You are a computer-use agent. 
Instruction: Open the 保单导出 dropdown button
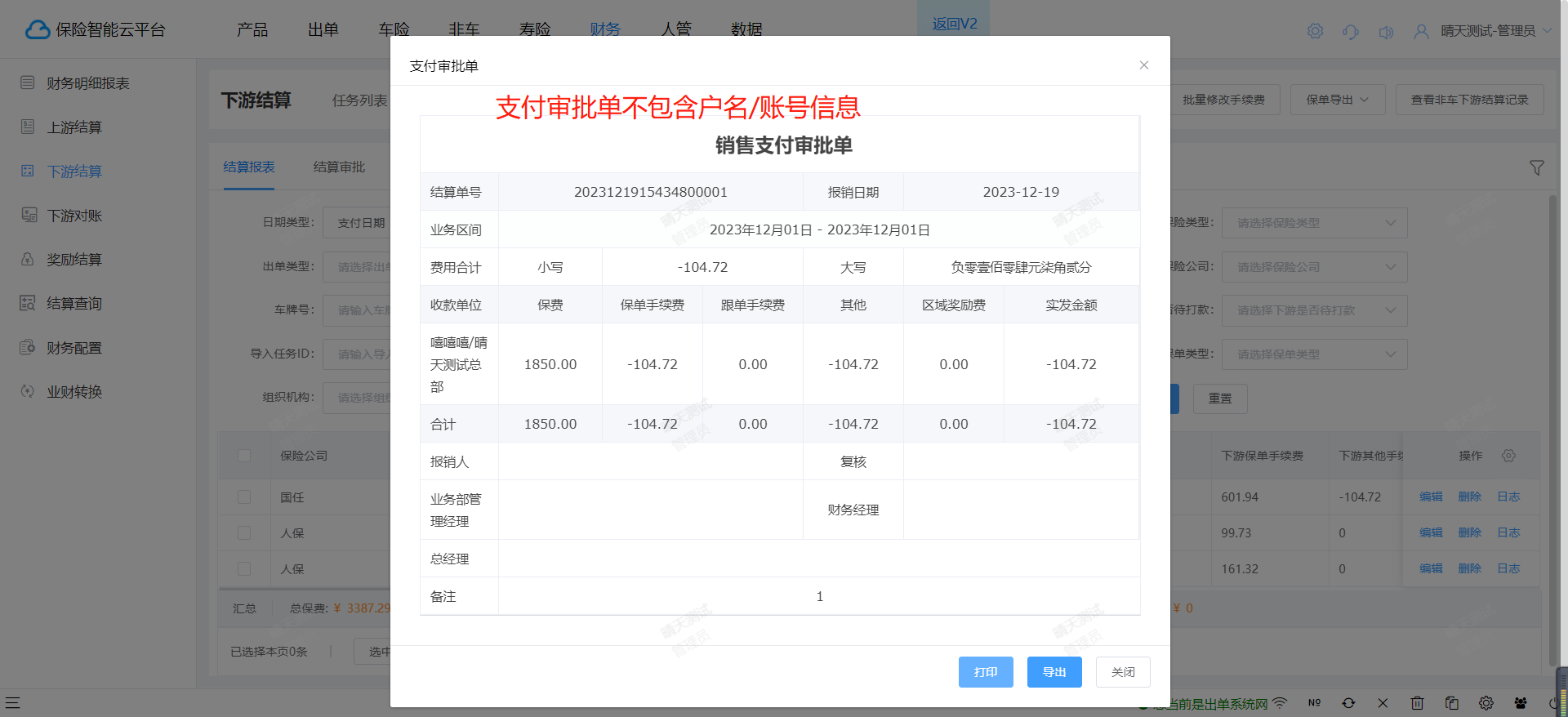click(x=1338, y=100)
